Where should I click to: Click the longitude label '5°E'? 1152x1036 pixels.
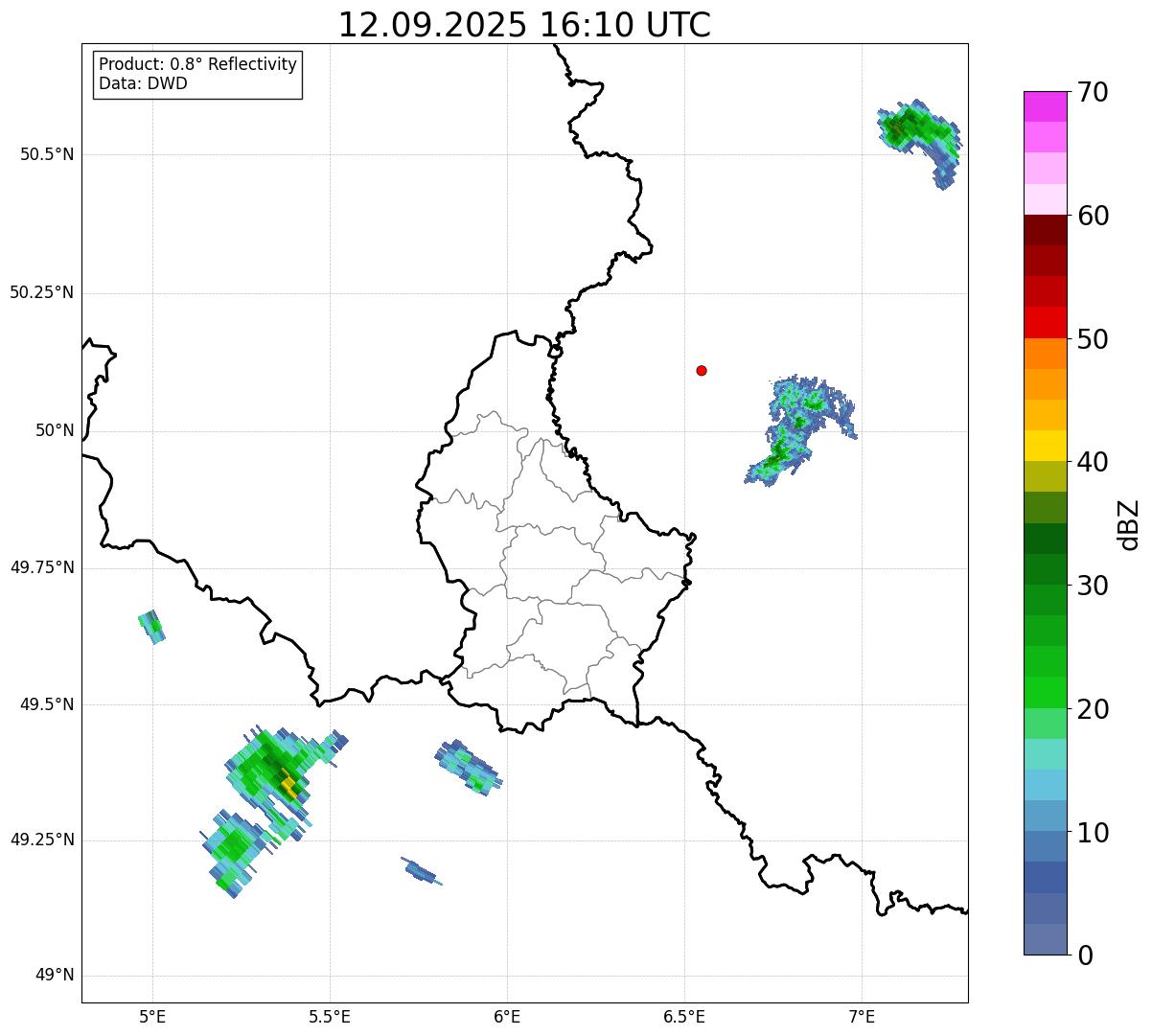click(x=152, y=1016)
